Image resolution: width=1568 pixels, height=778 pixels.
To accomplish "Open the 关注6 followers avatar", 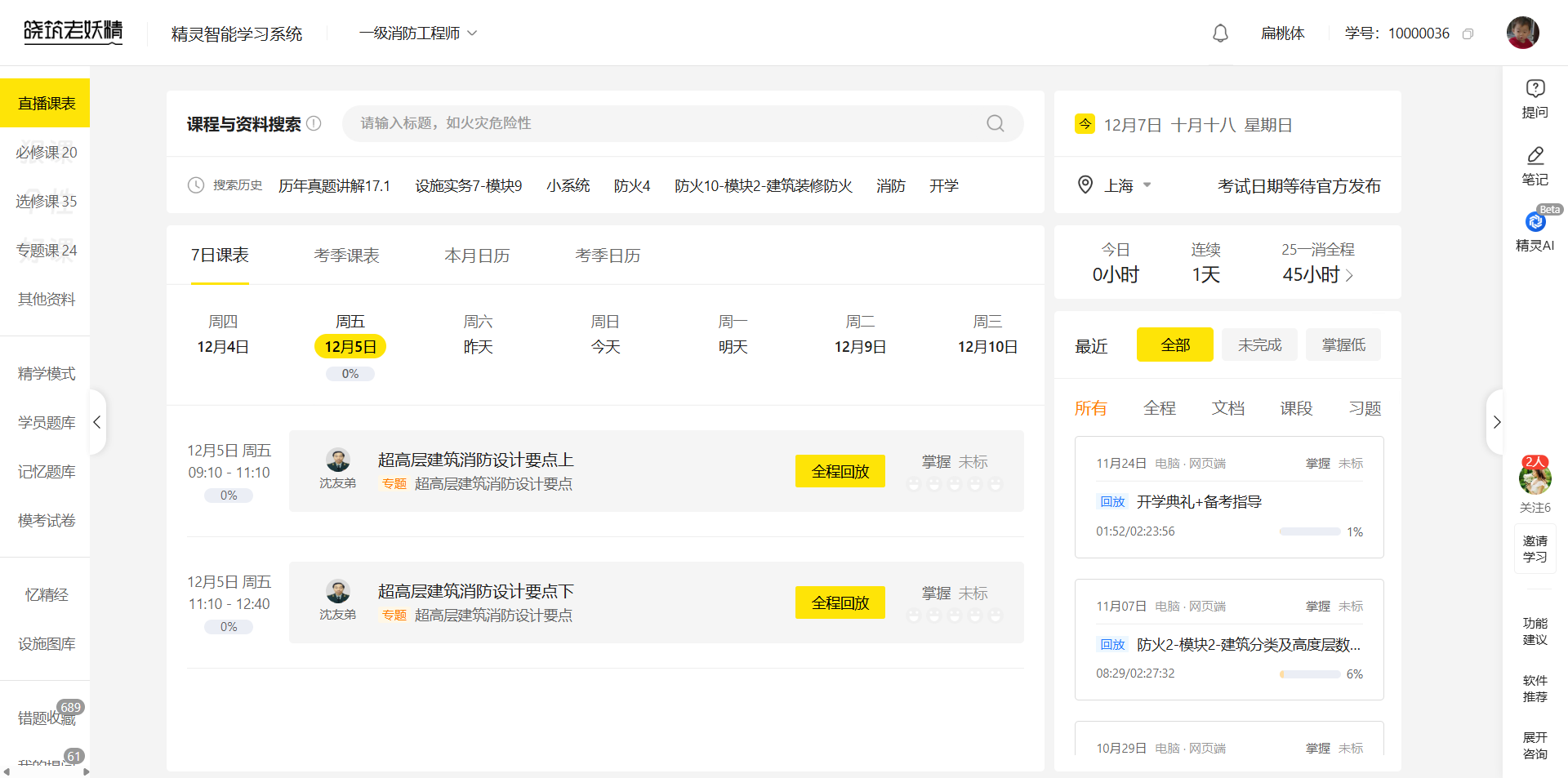I will point(1535,478).
